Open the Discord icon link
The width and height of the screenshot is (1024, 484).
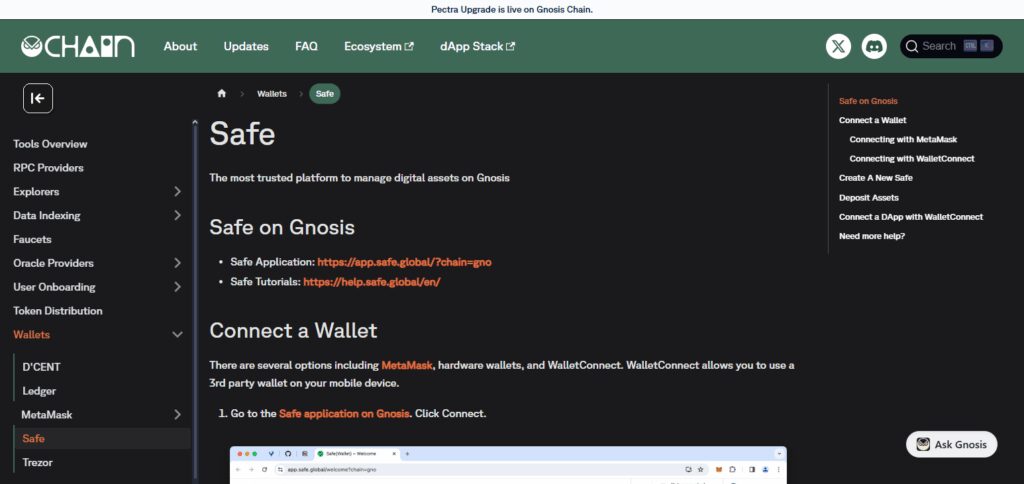pyautogui.click(x=874, y=46)
